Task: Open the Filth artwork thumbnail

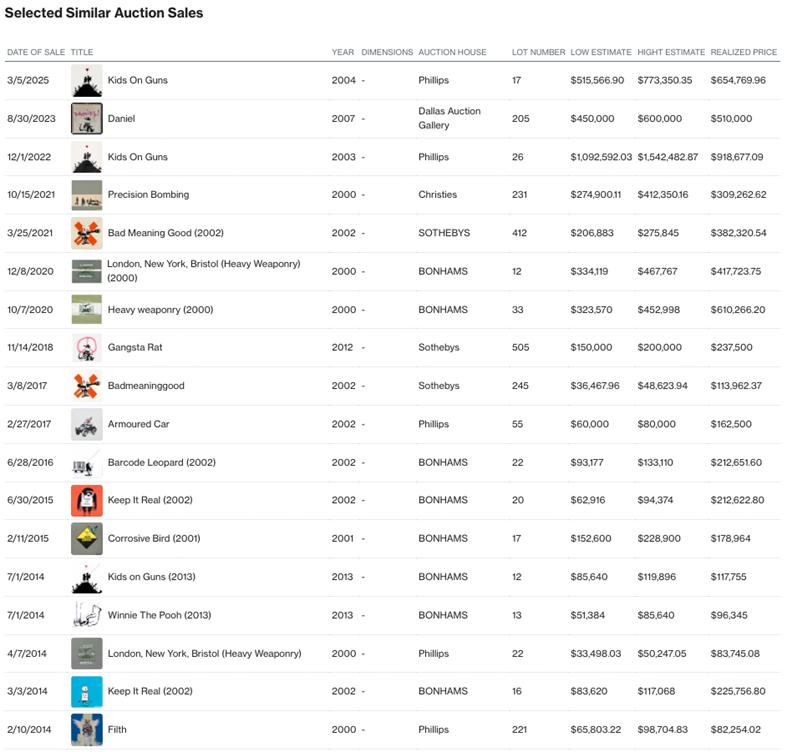Action: pyautogui.click(x=87, y=730)
